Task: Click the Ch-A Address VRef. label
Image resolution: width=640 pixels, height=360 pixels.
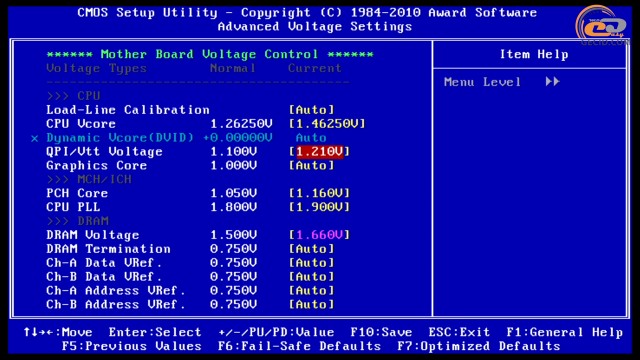Action: 116,290
